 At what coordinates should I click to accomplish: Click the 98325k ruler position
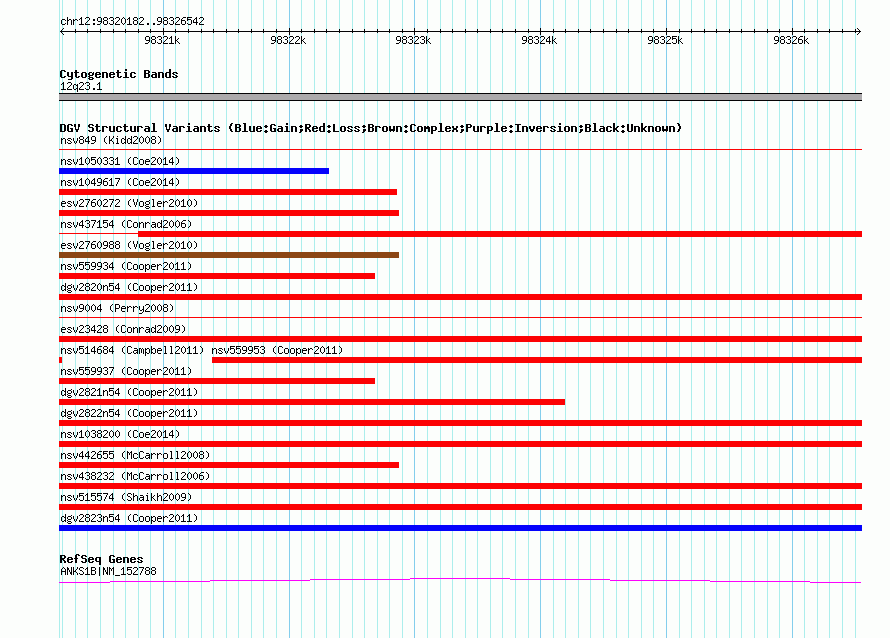tap(665, 40)
